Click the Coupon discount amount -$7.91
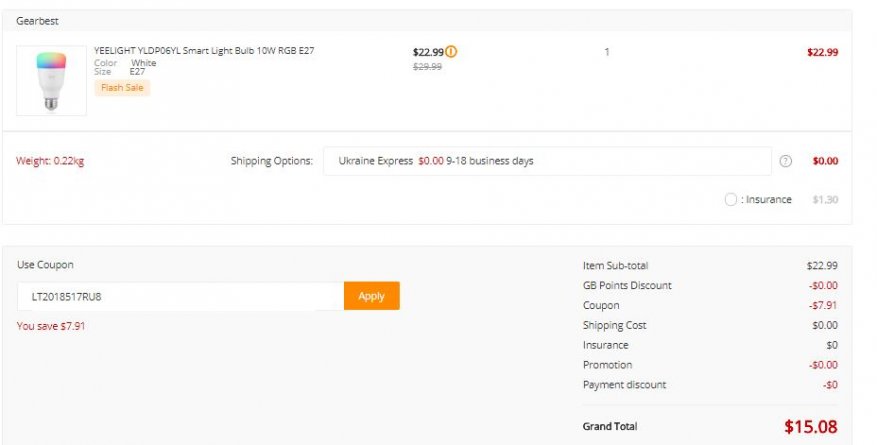877x445 pixels. (x=823, y=306)
